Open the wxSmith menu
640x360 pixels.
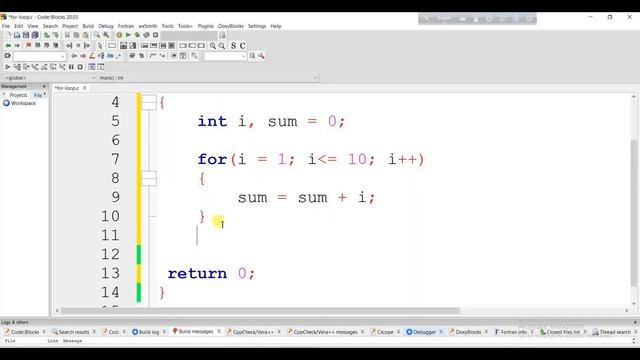148,26
